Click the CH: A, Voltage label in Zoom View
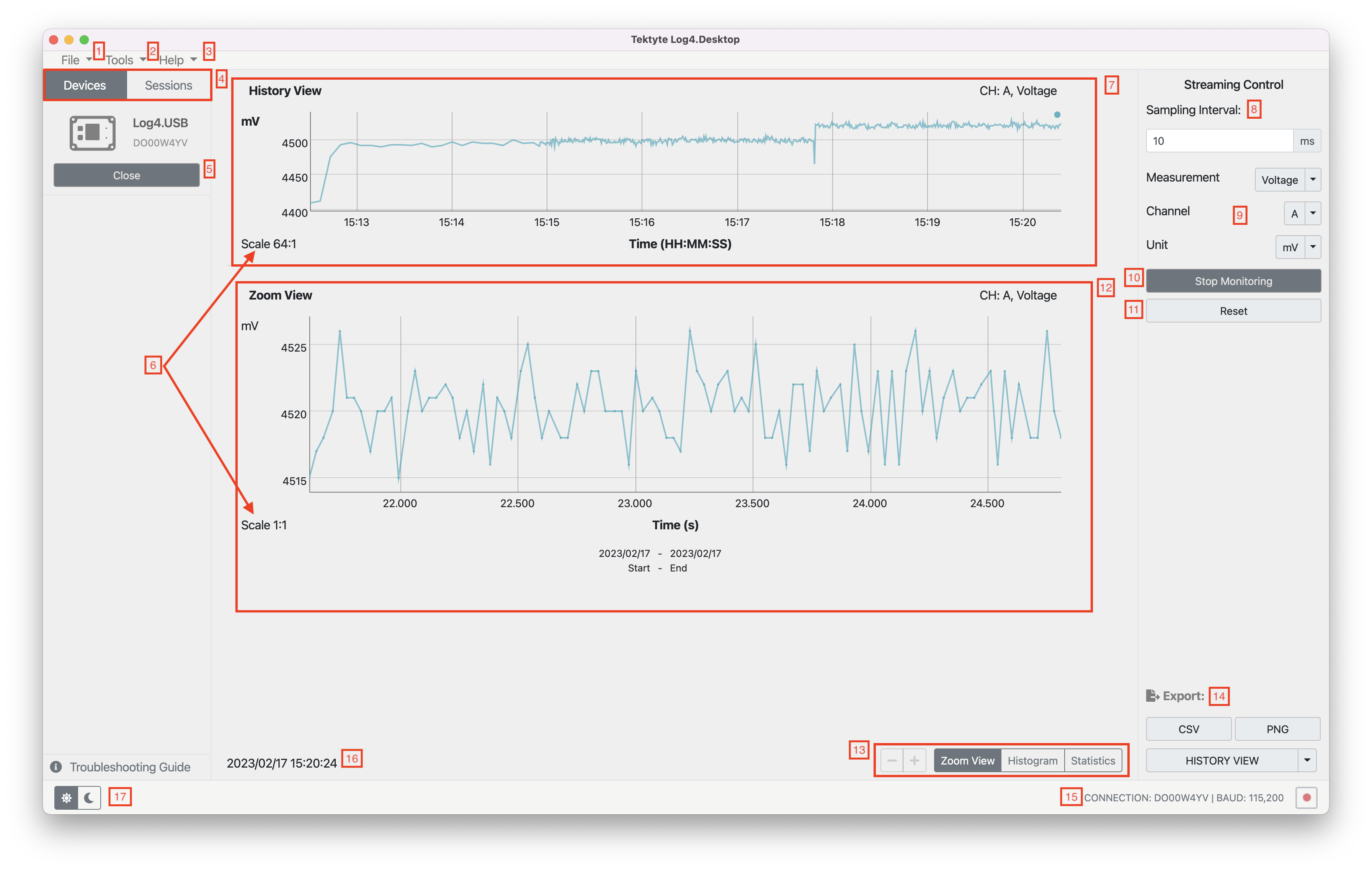 pyautogui.click(x=1018, y=295)
